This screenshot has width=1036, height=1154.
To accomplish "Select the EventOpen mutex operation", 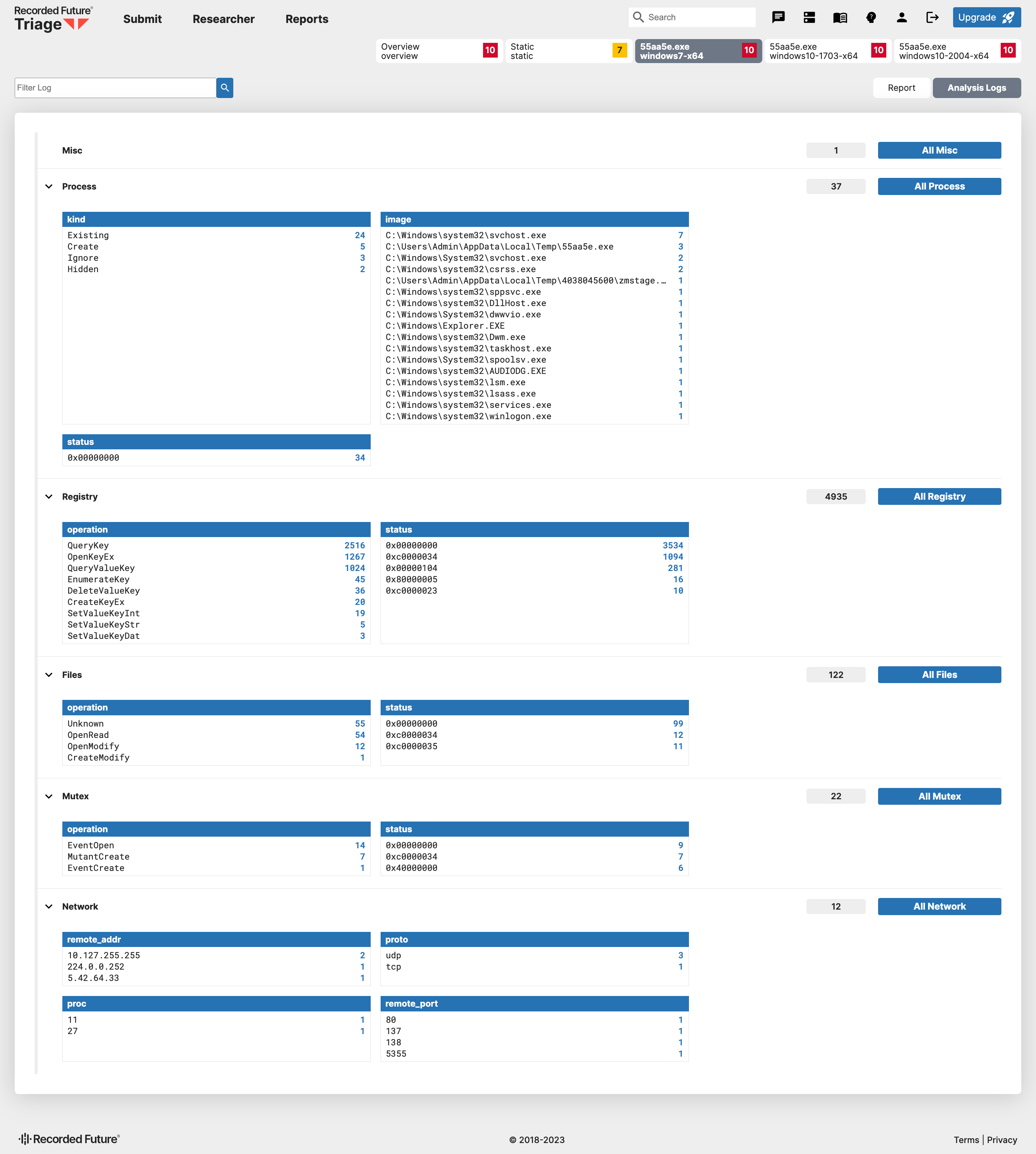I will click(216, 845).
